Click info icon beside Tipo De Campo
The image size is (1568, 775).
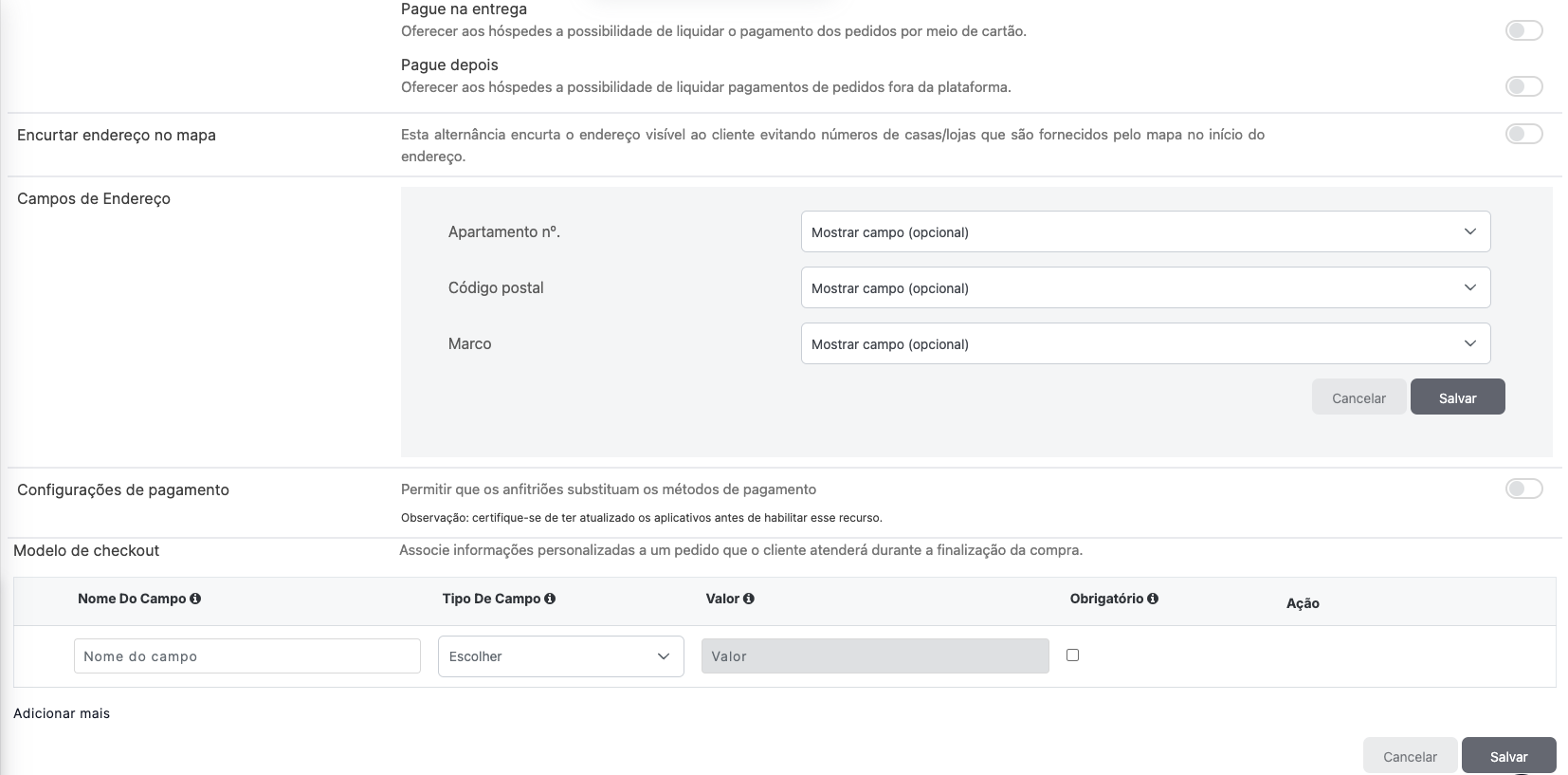point(550,599)
